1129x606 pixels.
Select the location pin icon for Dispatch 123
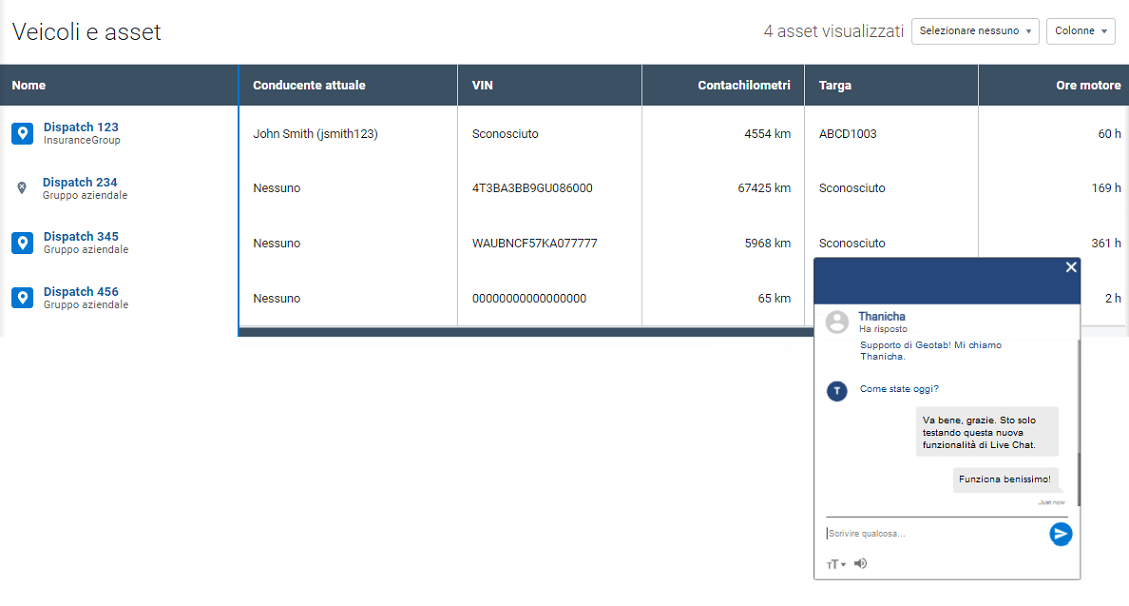click(x=22, y=133)
